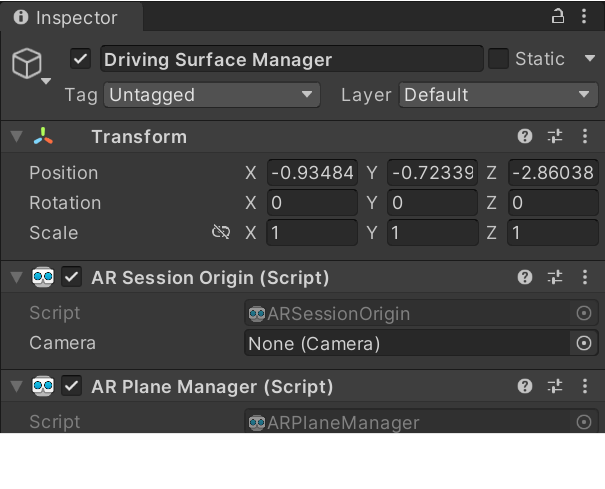Open Transform component options menu
Image resolution: width=605 pixels, height=489 pixels.
click(585, 137)
